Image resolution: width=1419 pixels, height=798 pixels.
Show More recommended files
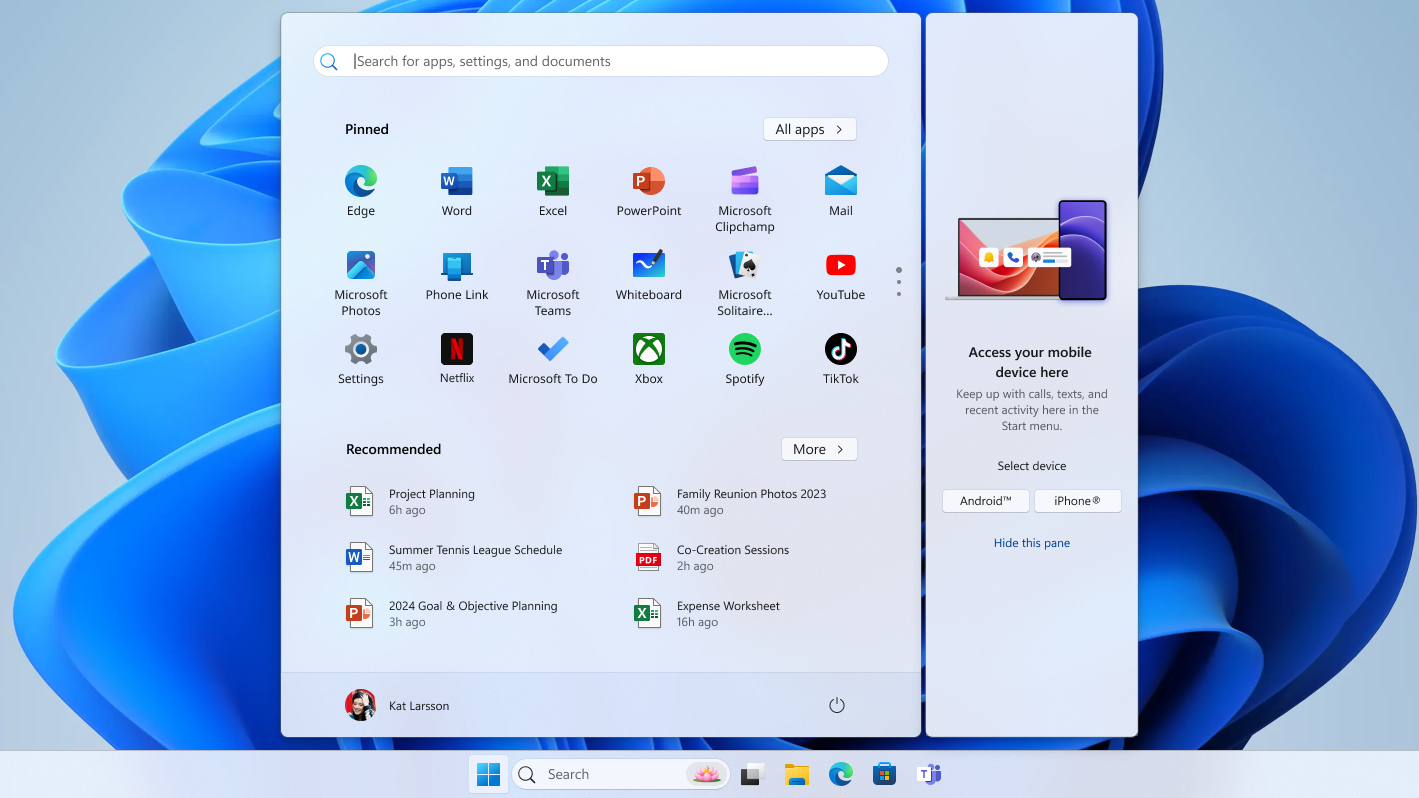click(x=818, y=449)
